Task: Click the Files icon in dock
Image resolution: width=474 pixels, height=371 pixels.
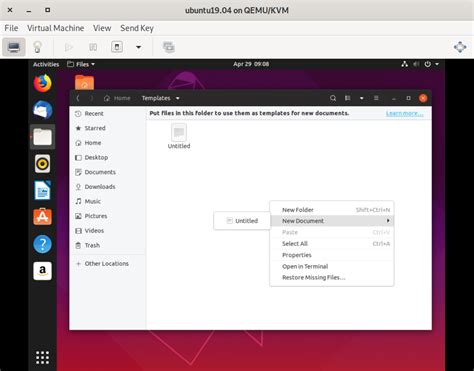Action: (x=43, y=137)
